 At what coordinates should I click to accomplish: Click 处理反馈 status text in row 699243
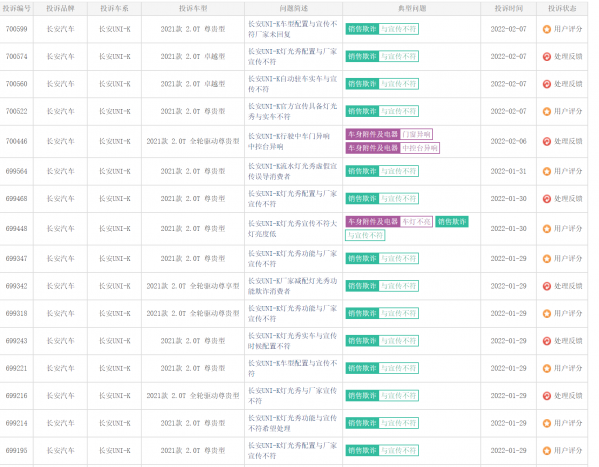568,341
